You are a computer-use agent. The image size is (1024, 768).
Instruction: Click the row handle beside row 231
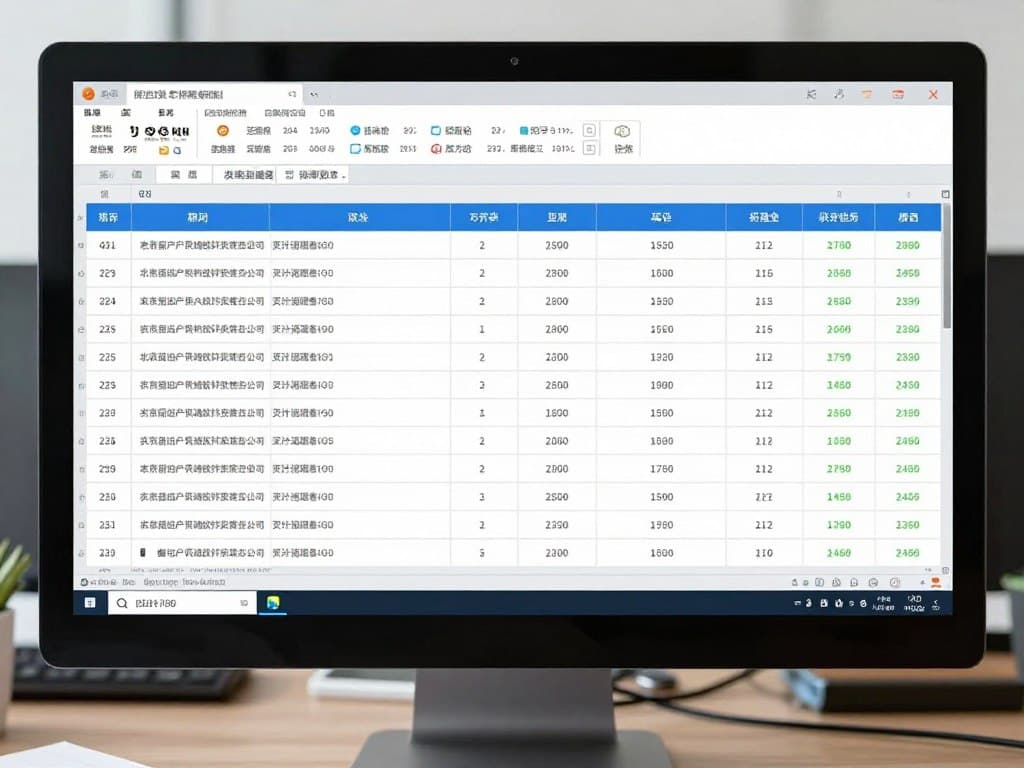click(81, 525)
